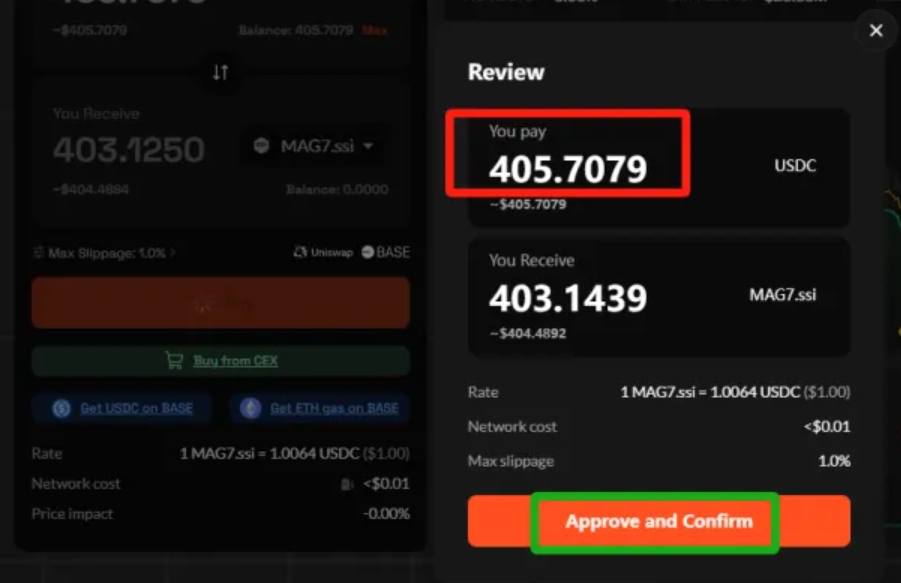Click Balance: 405.7079 text
Screen dimensions: 901x583
click(x=296, y=30)
